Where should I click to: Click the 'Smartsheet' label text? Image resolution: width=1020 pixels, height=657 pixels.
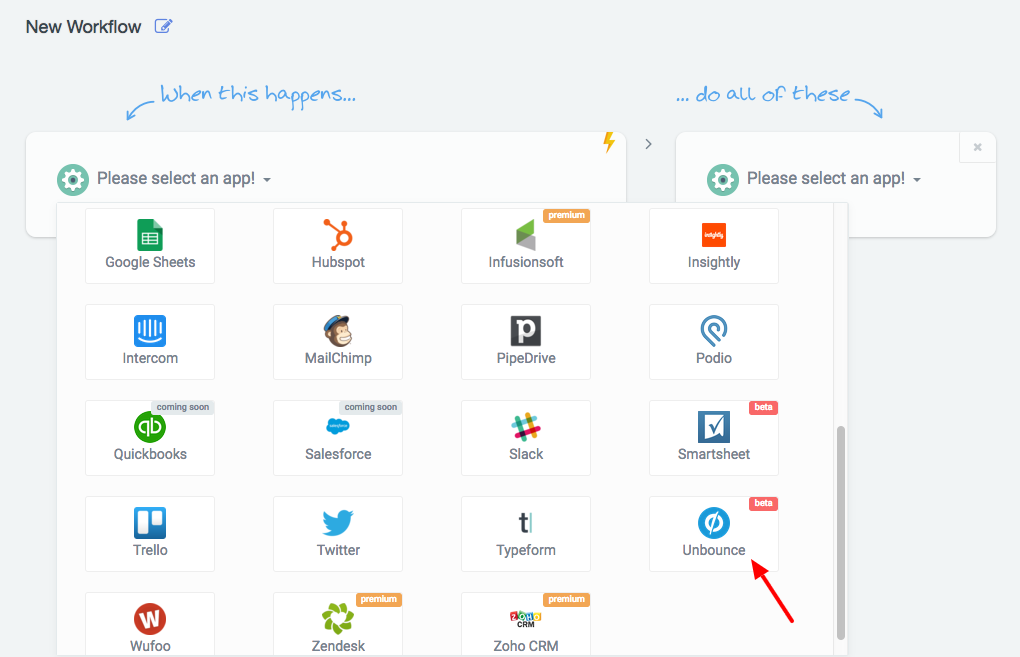714,454
